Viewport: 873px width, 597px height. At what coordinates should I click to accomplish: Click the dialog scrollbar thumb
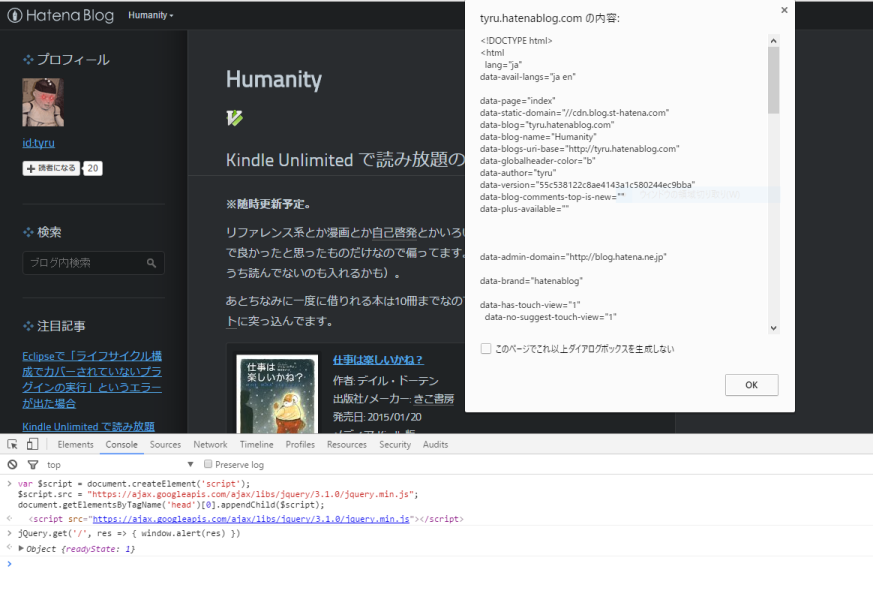click(773, 80)
